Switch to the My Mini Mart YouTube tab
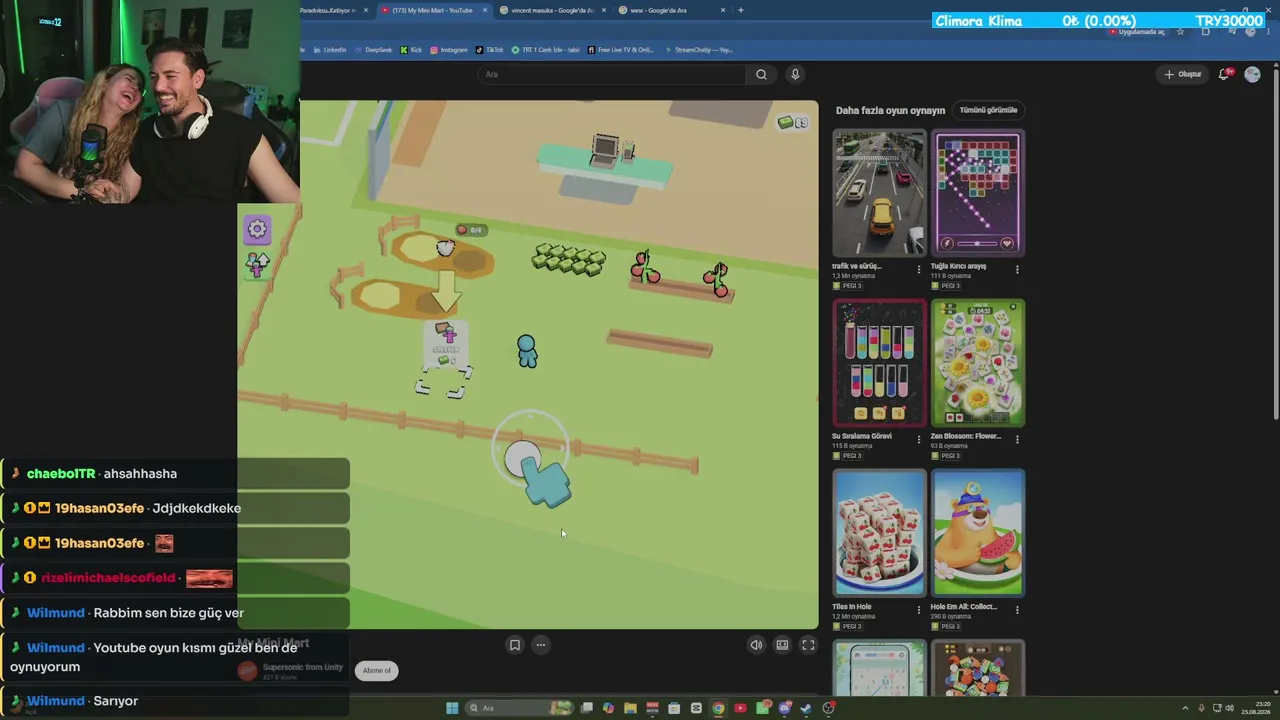Image resolution: width=1280 pixels, height=720 pixels. (434, 10)
